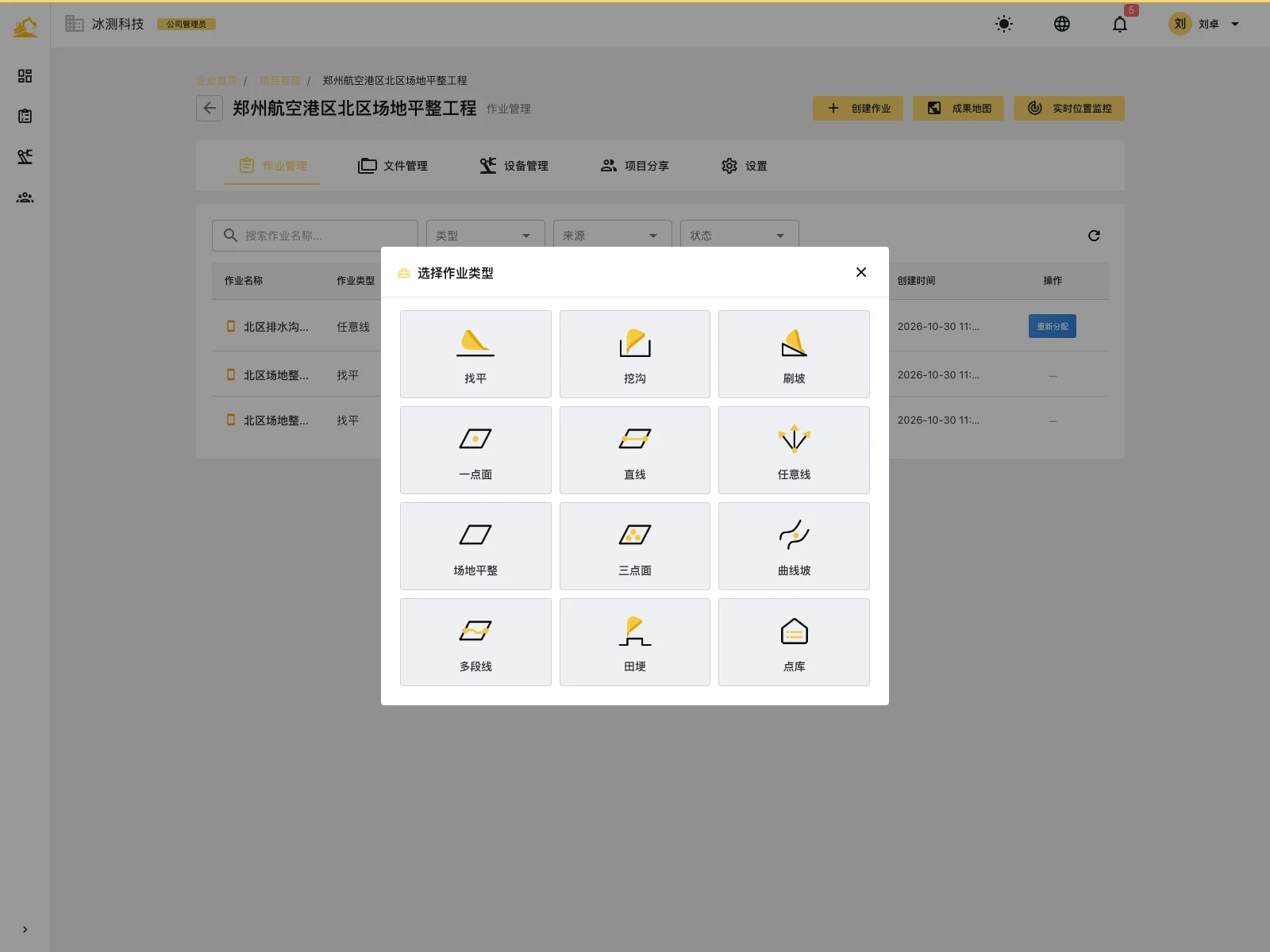1270x952 pixels.
Task: Pick the 点库 job type card
Action: (794, 642)
